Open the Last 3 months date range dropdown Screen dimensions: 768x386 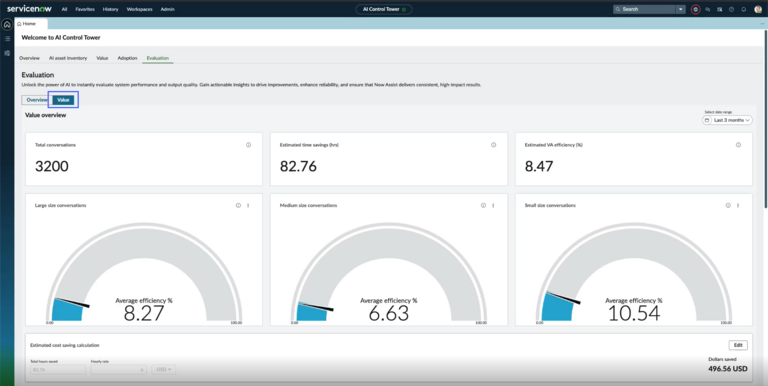[727, 120]
